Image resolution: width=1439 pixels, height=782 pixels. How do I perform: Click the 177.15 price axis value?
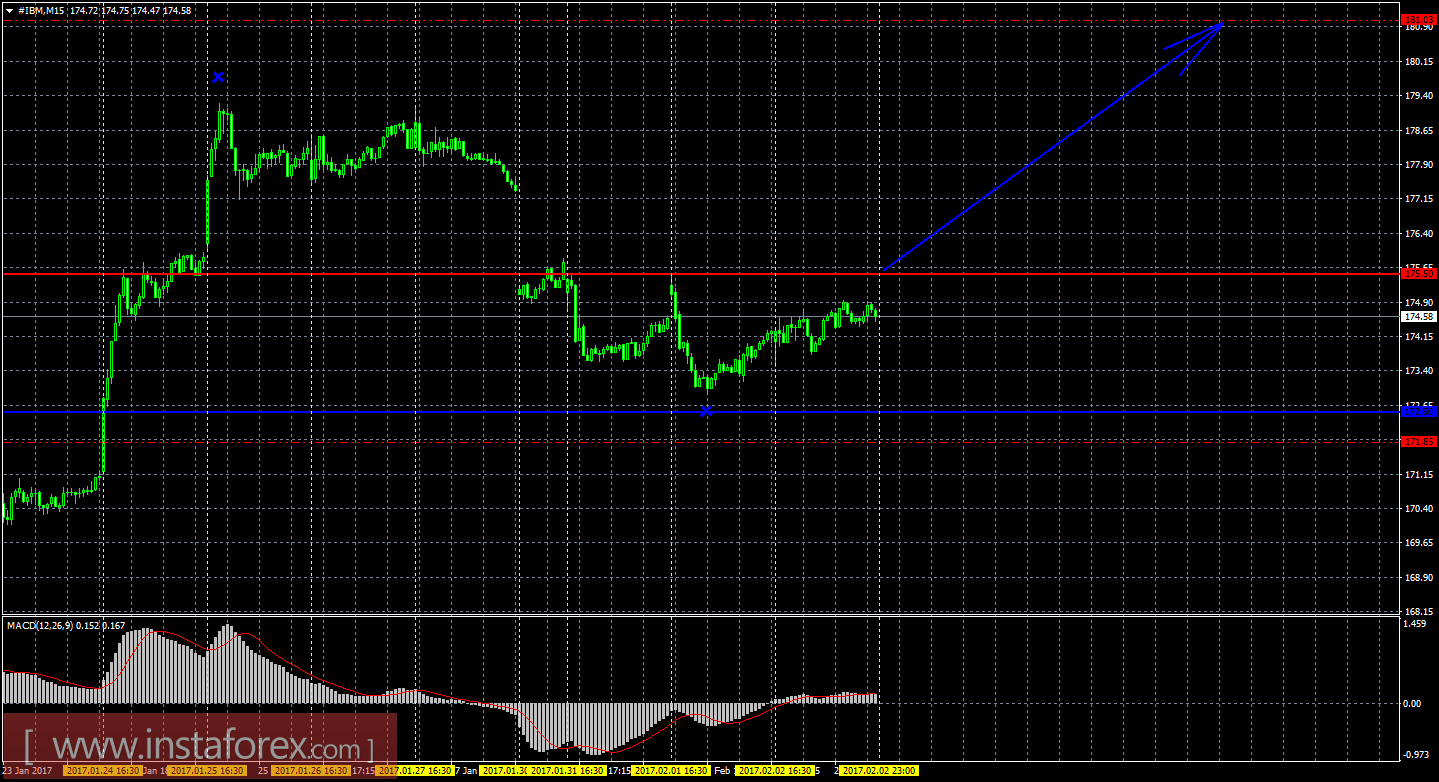click(1419, 199)
